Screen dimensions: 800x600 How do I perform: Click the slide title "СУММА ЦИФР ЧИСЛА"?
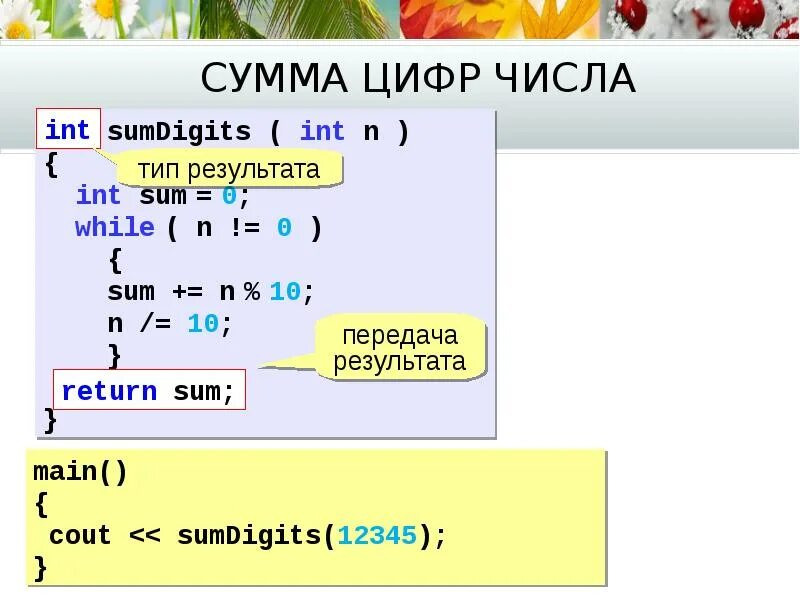(x=418, y=78)
